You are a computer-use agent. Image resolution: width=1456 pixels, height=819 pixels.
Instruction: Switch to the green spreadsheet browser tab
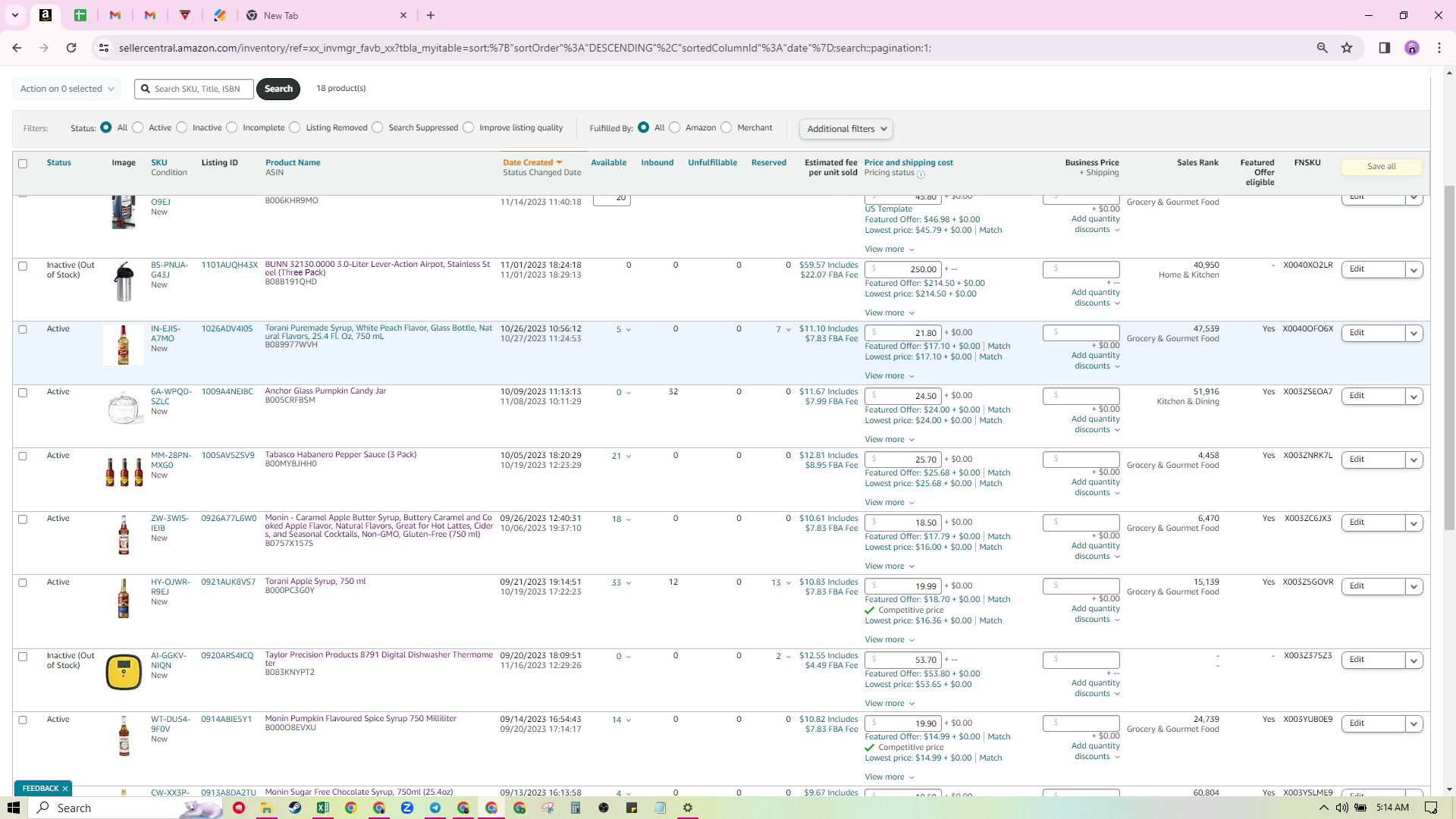(x=80, y=15)
